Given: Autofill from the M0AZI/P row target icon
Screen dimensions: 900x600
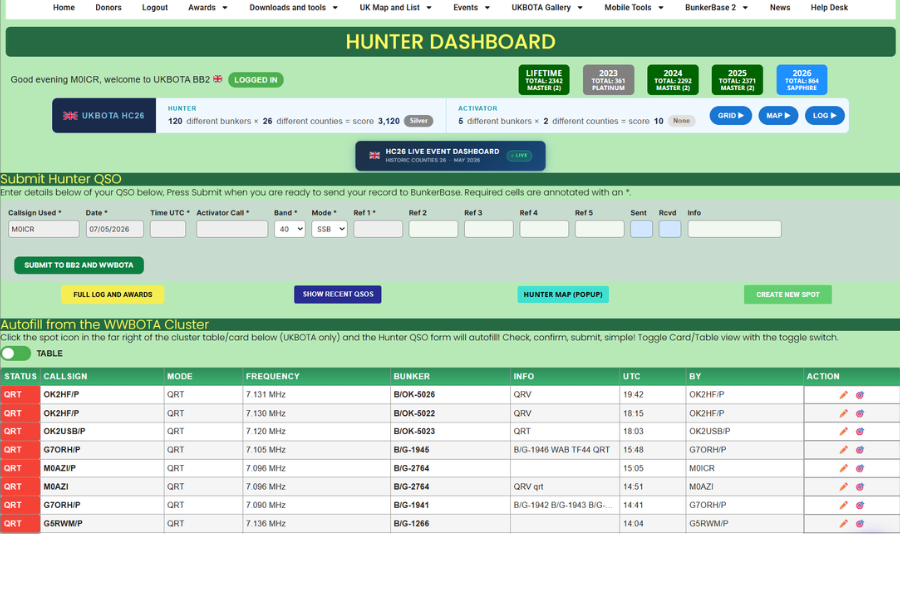Looking at the screenshot, I should (860, 469).
